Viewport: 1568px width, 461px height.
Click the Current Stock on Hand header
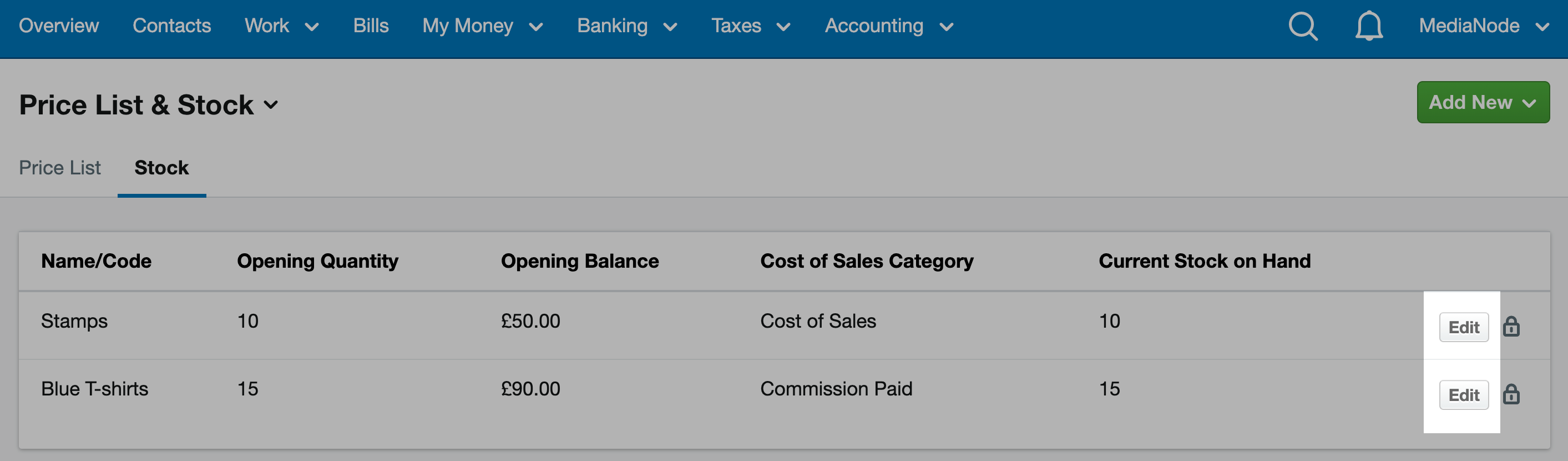[x=1204, y=260]
